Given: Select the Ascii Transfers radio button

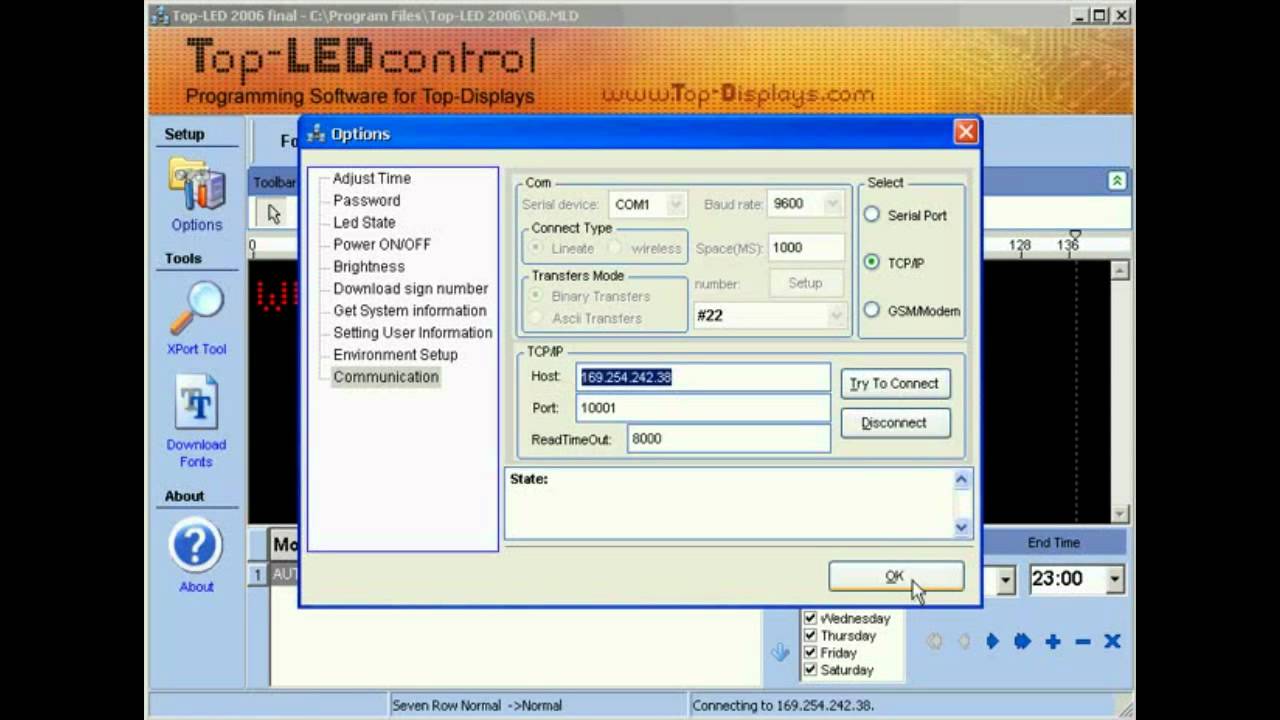Looking at the screenshot, I should [x=537, y=318].
